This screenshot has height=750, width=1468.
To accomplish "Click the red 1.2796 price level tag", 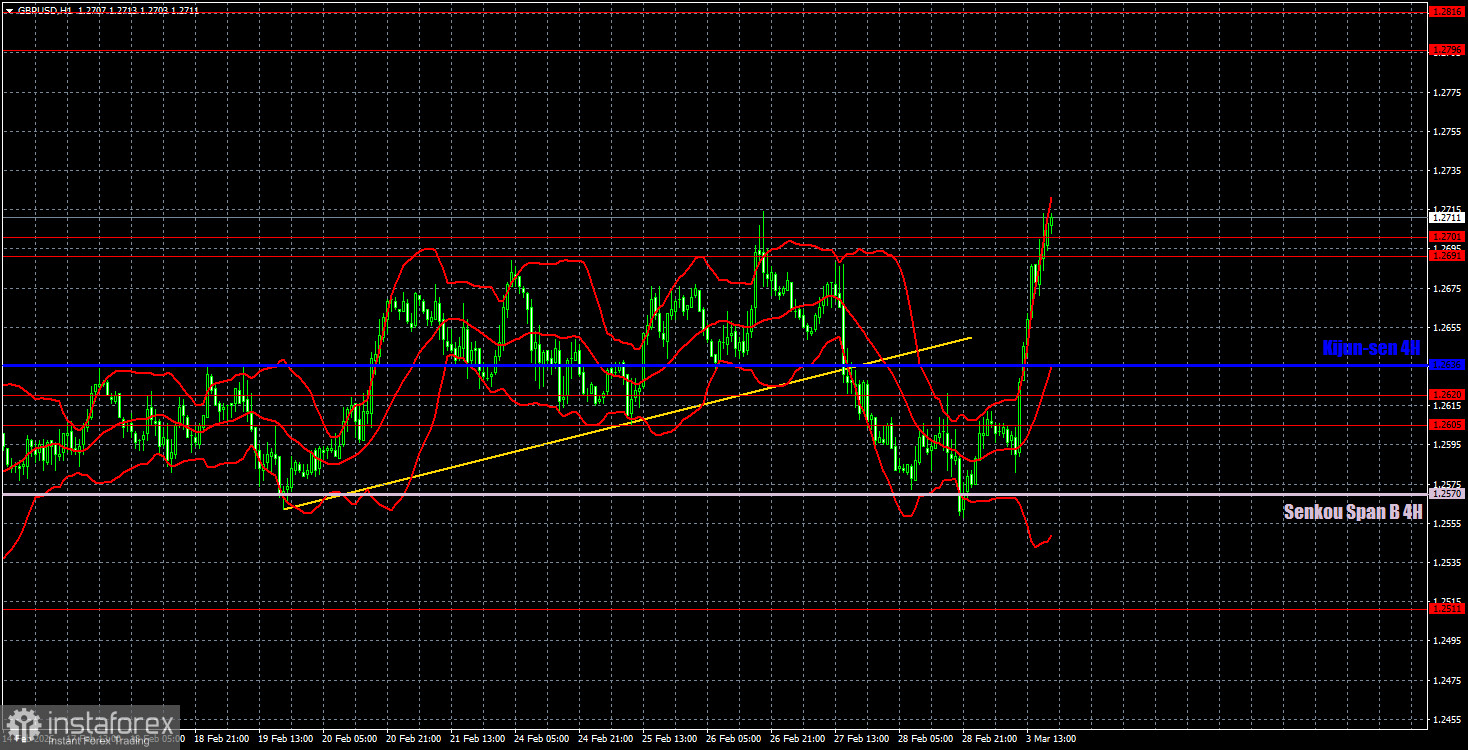I will (1447, 50).
